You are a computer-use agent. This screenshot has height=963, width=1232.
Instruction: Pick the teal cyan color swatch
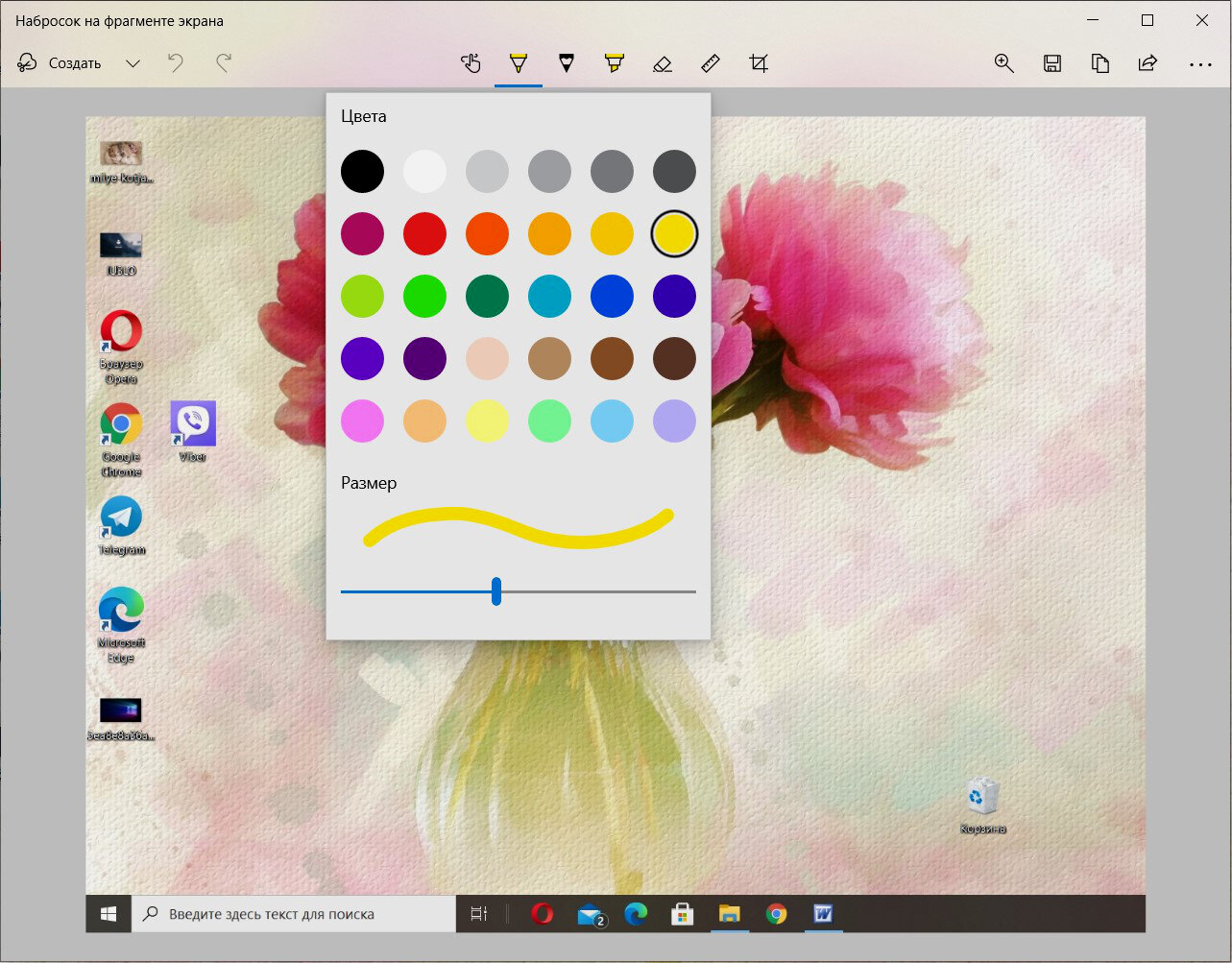pos(549,296)
